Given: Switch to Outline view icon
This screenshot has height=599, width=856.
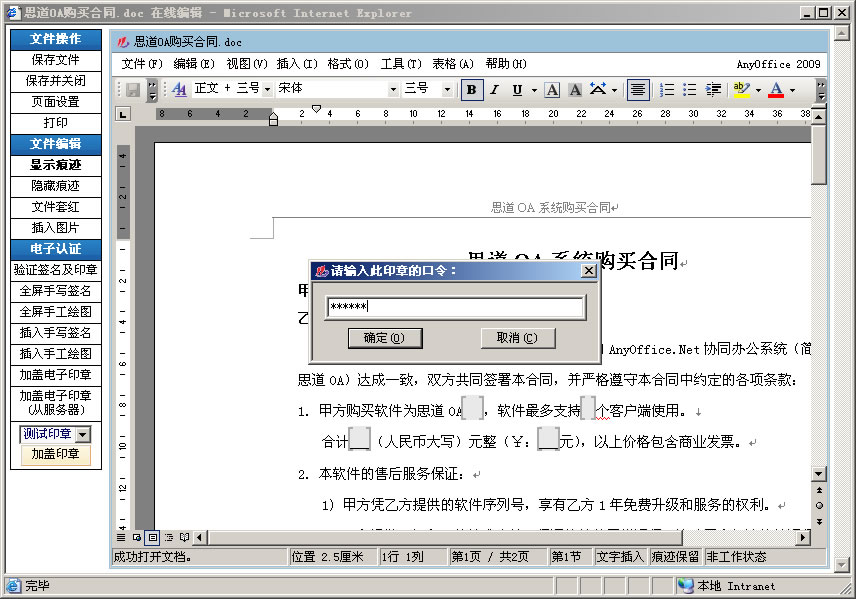Looking at the screenshot, I should [169, 537].
